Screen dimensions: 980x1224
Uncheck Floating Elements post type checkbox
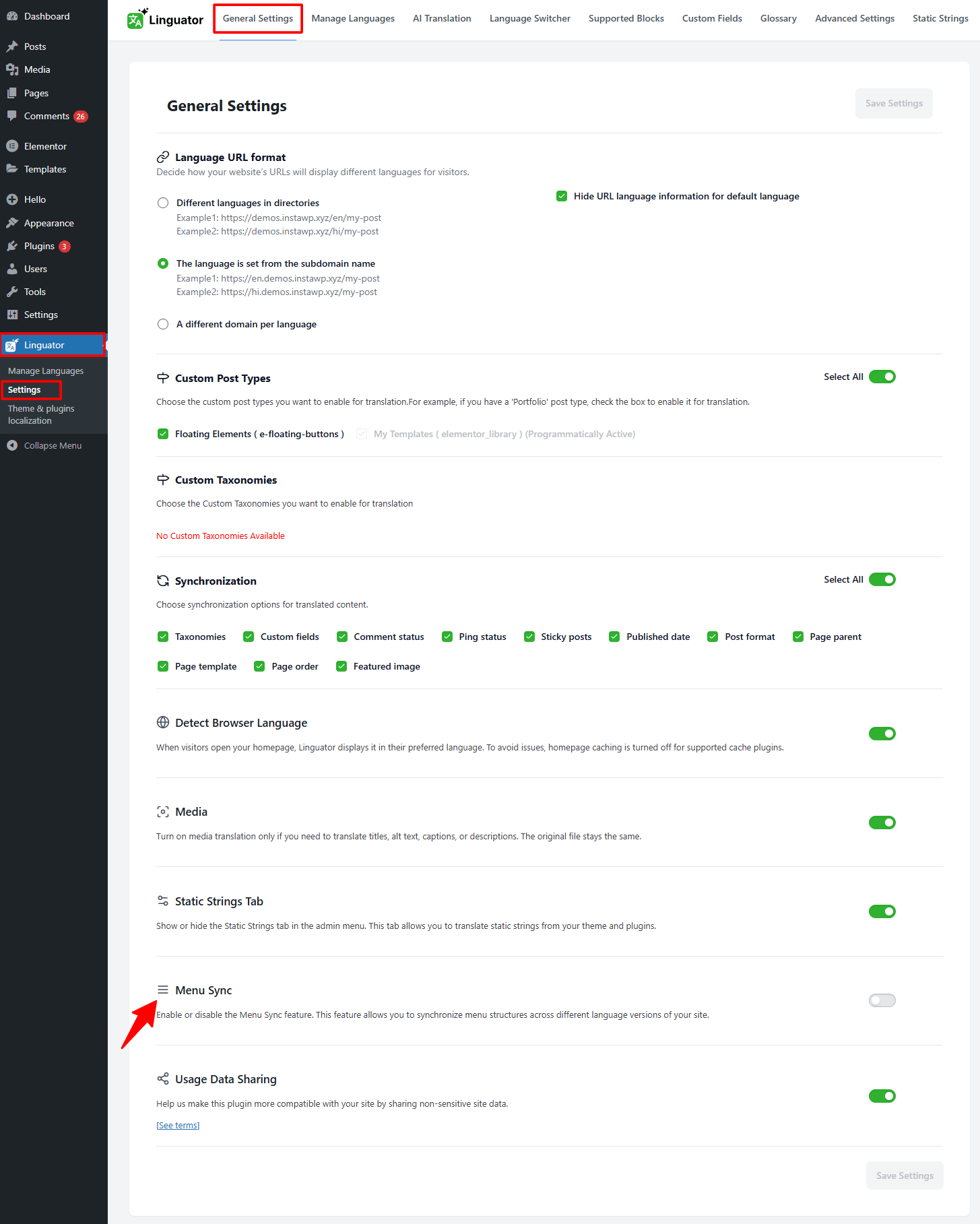click(163, 434)
